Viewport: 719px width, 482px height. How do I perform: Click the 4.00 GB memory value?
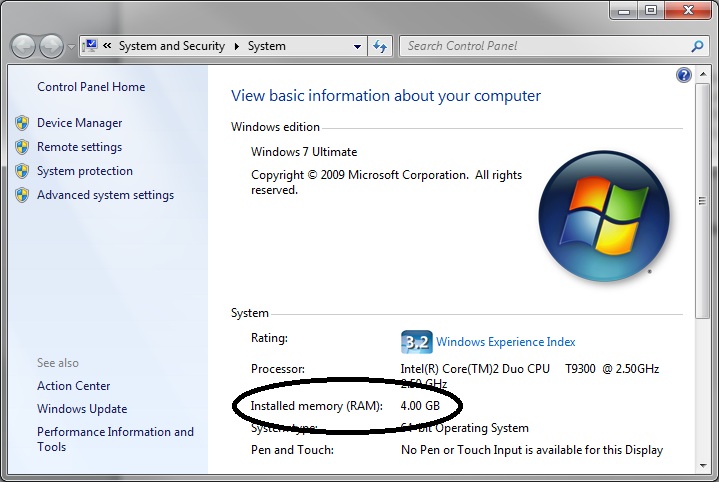coord(420,405)
